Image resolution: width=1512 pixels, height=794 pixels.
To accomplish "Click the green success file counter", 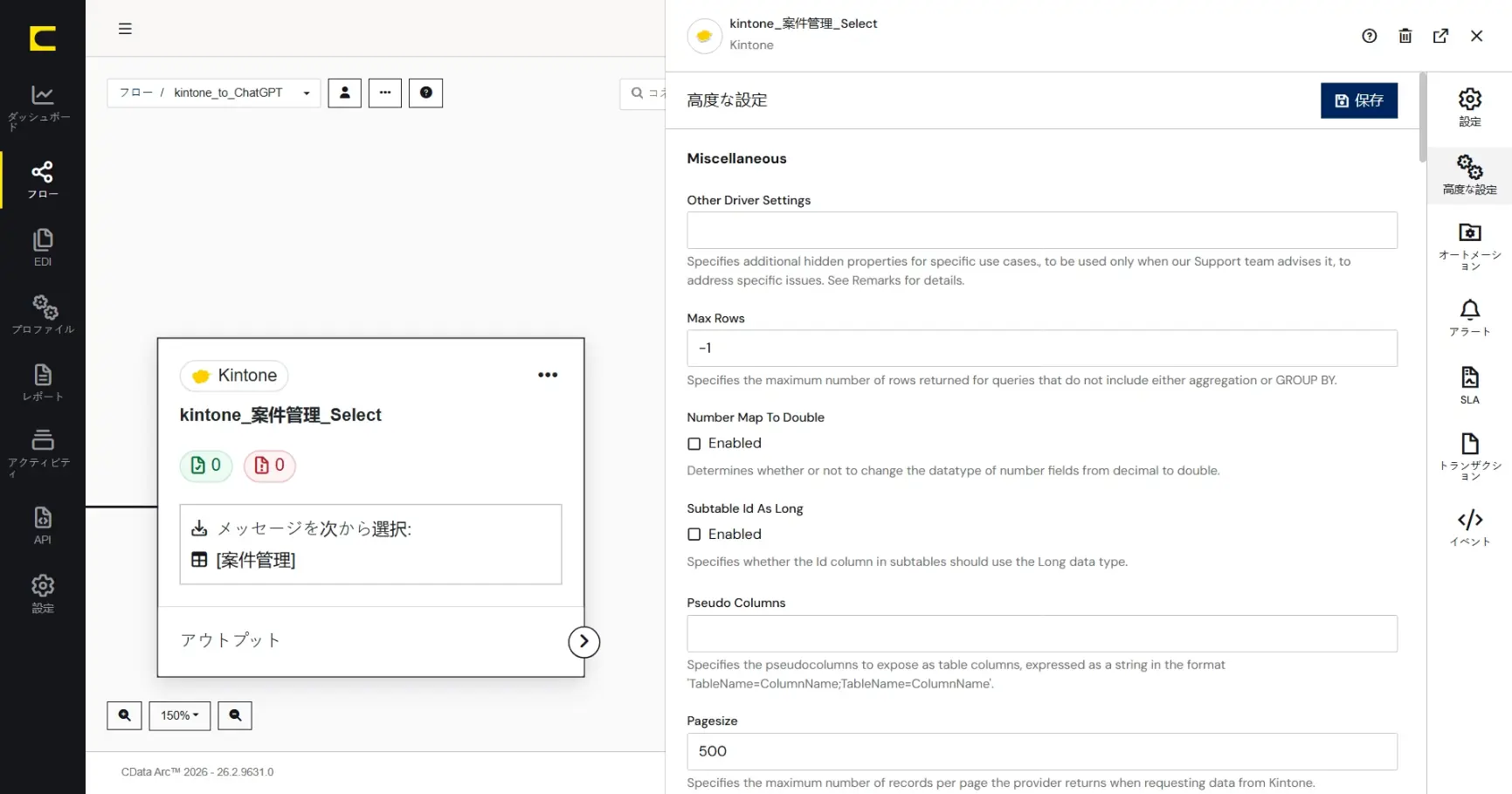I will [206, 466].
